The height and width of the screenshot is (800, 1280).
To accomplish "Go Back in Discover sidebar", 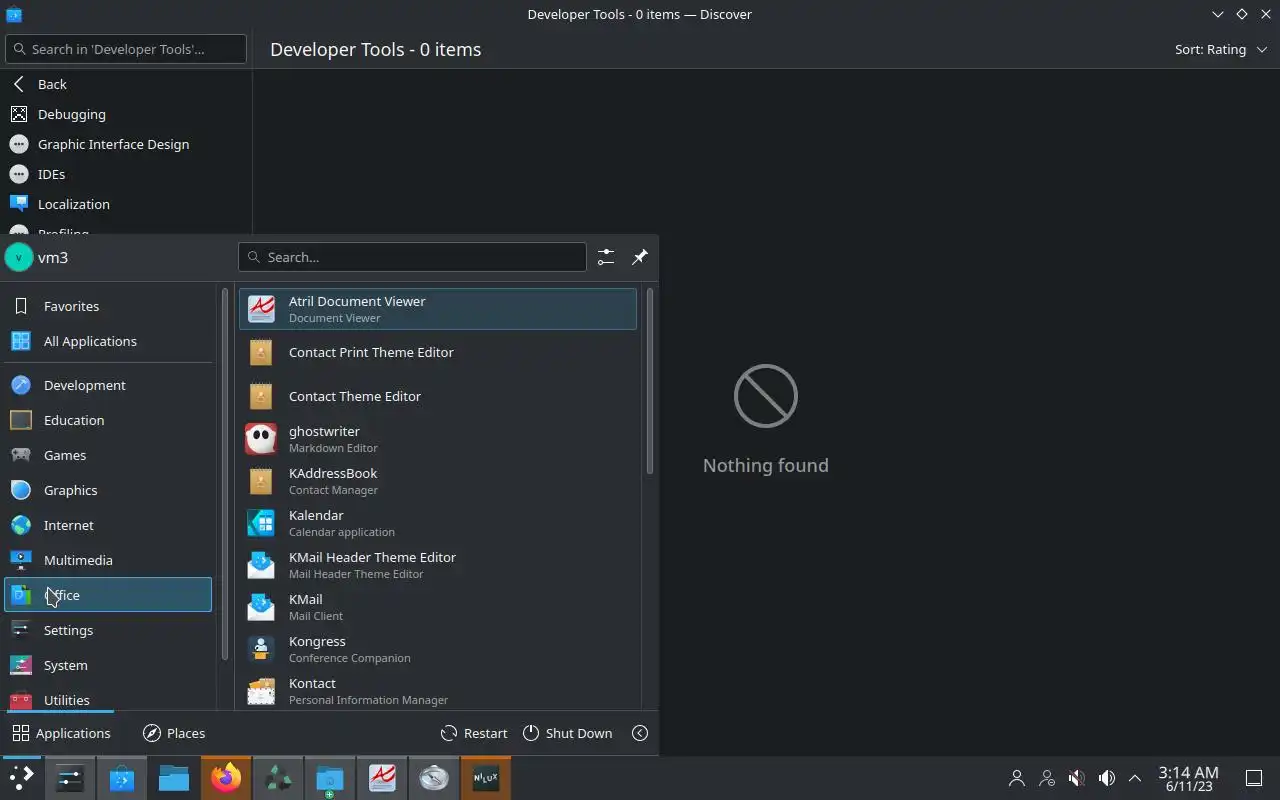I will click(126, 84).
